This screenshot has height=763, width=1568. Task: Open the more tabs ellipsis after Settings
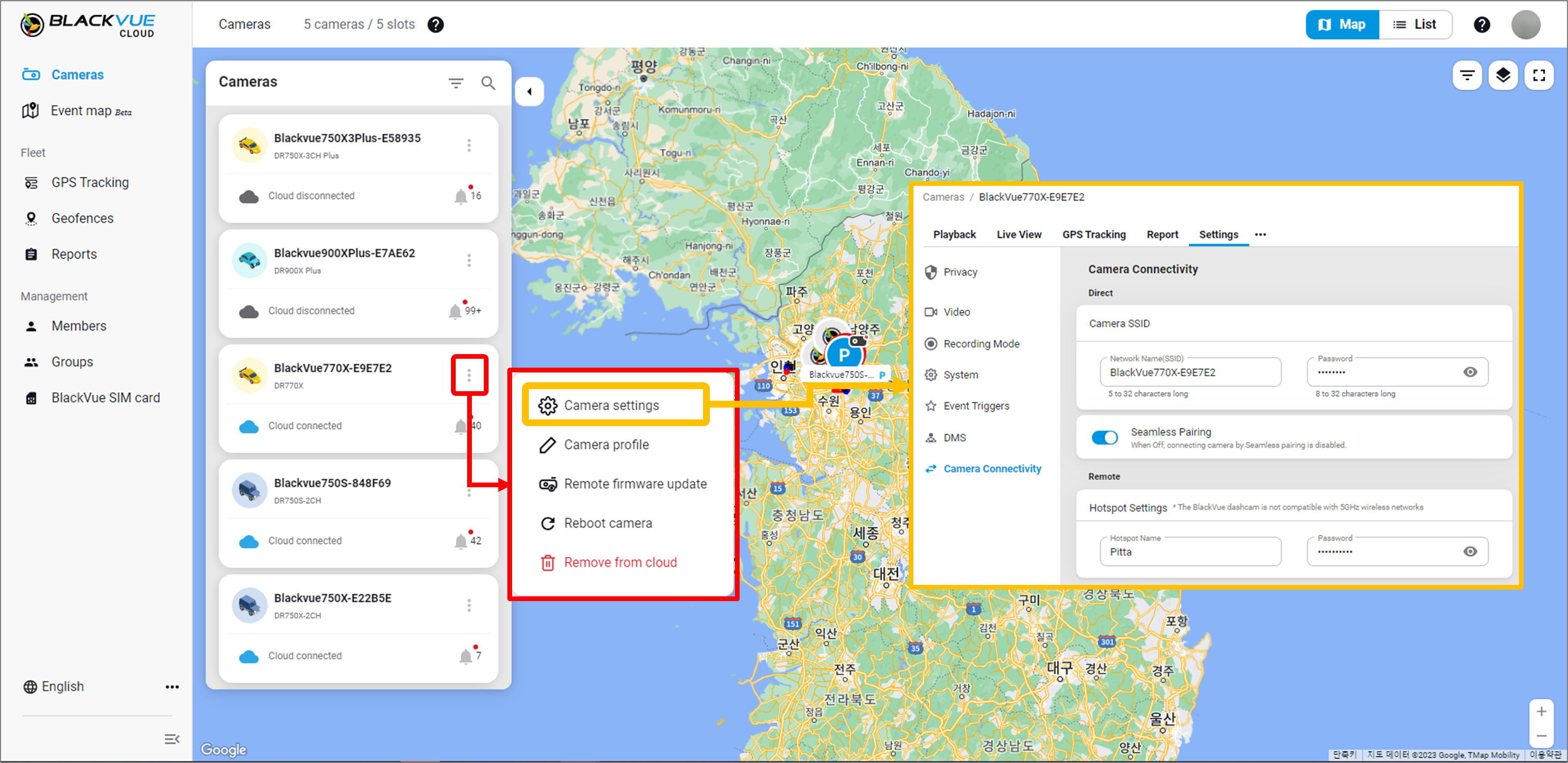click(1260, 234)
